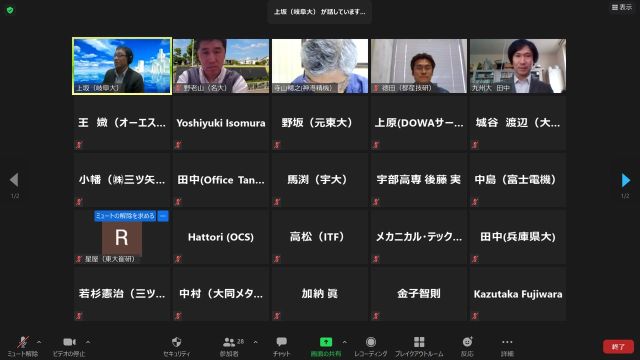Expand share screen options caret
This screenshot has height=360, width=640.
344,342
